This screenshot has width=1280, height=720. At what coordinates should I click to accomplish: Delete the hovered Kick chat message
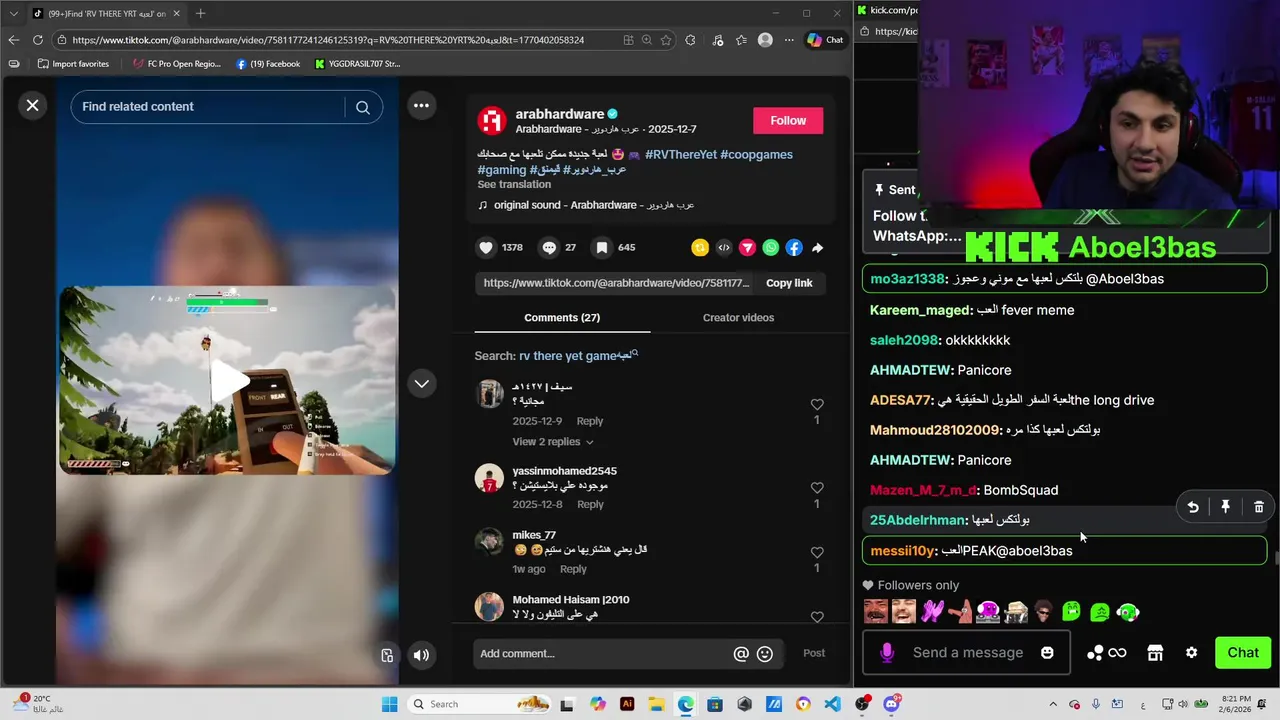[1259, 507]
